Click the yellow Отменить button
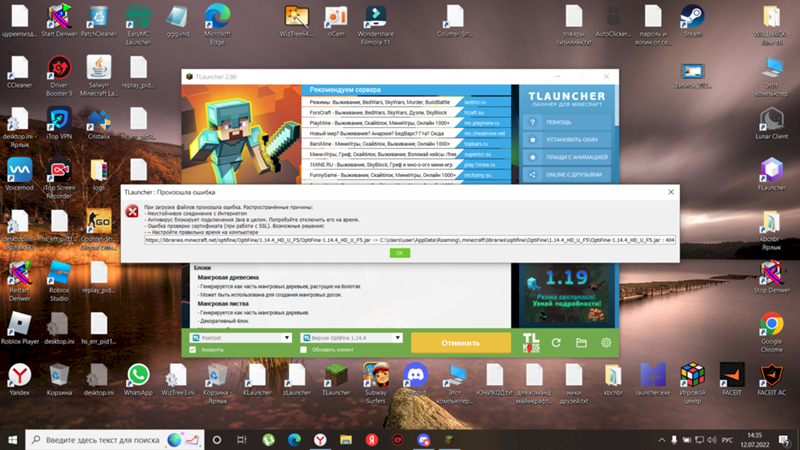Image resolution: width=800 pixels, height=450 pixels. click(461, 343)
